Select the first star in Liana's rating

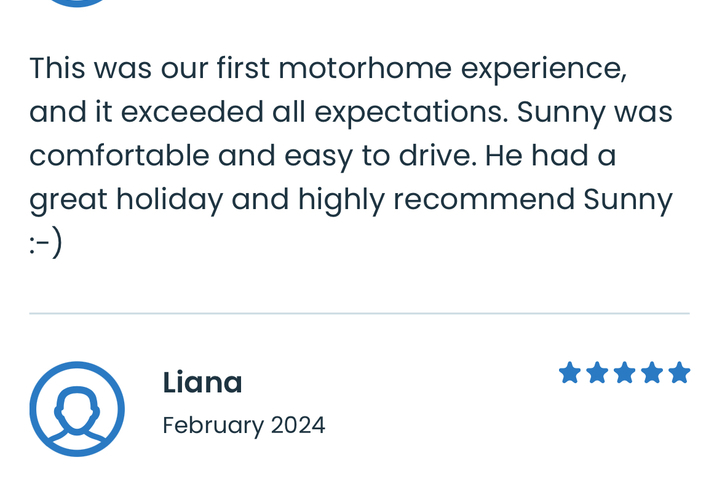(x=570, y=372)
